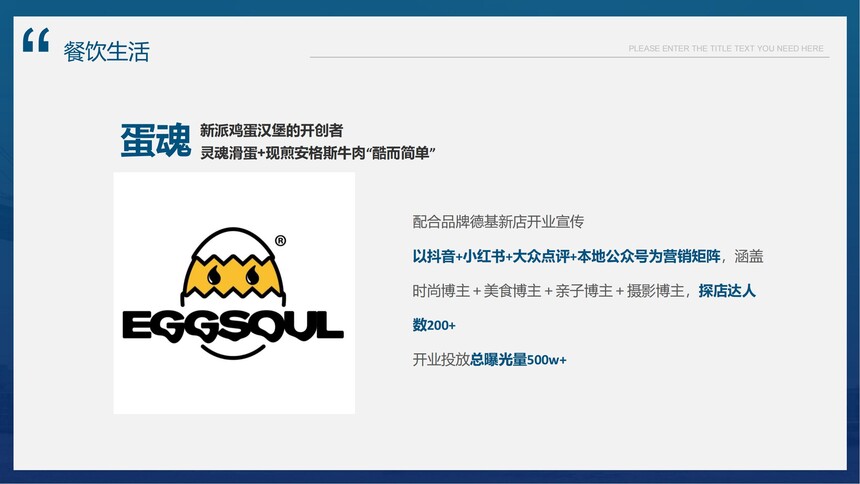Viewport: 860px width, 484px height.
Task: Click the bold text 探店达人
Action: pos(727,291)
